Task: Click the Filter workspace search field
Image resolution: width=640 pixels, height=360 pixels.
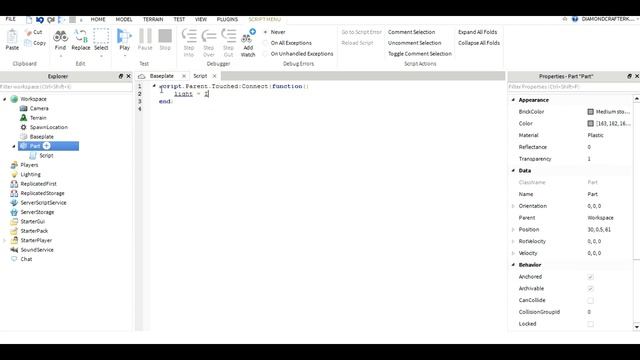Action: (66, 87)
